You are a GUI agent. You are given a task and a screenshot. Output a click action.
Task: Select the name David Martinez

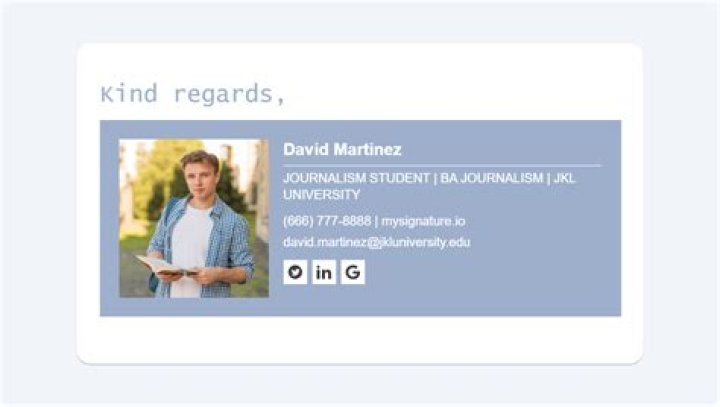pos(342,150)
